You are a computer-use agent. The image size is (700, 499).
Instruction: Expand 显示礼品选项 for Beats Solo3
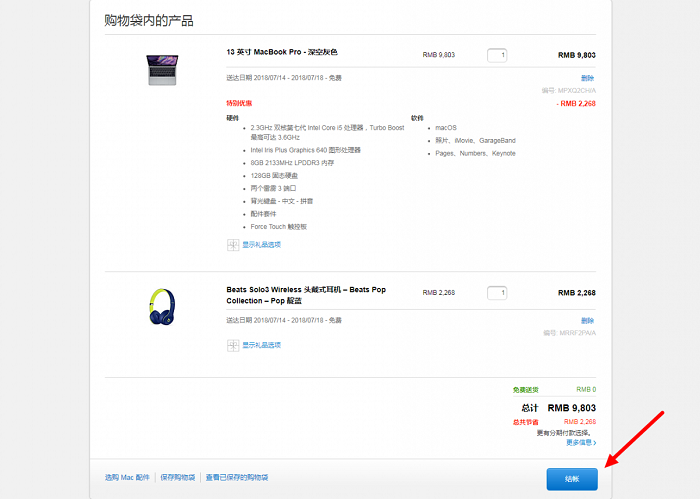(261, 345)
